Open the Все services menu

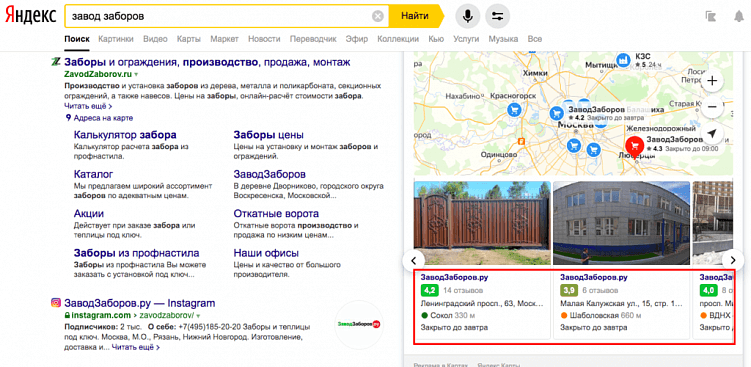[535, 39]
